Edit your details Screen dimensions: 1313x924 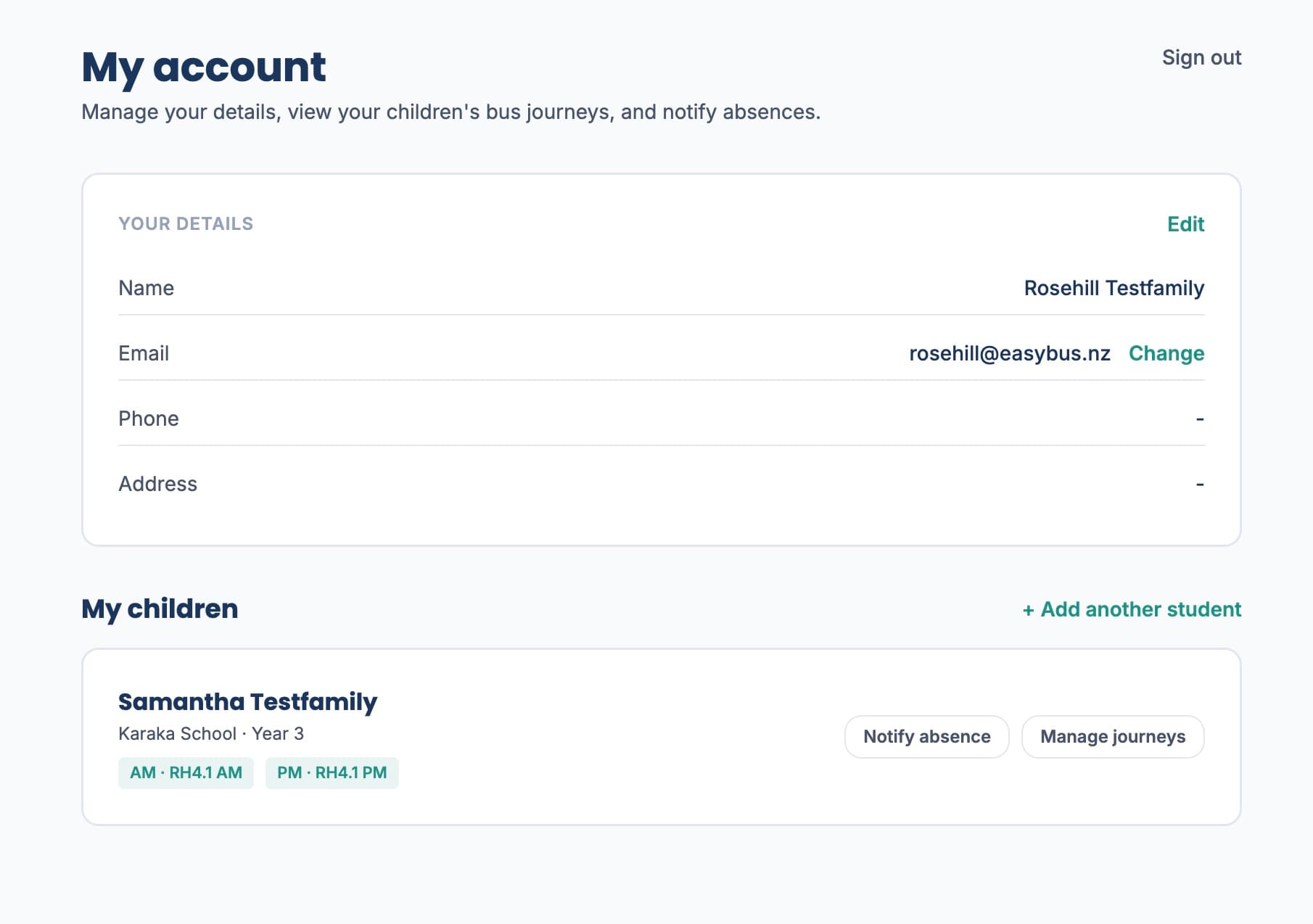coord(1185,224)
